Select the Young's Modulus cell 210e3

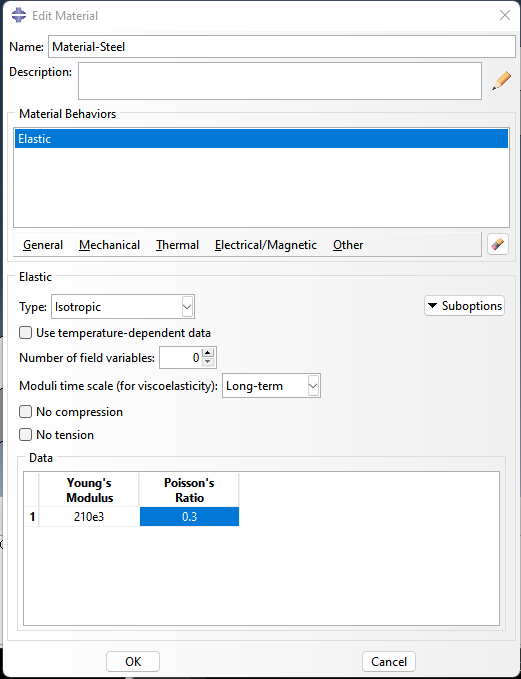point(89,516)
